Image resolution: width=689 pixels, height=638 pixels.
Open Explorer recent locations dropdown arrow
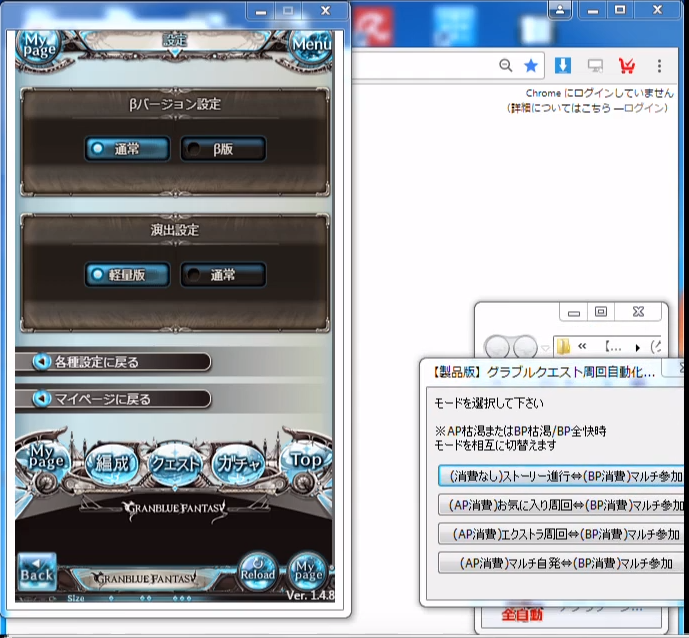coord(545,348)
